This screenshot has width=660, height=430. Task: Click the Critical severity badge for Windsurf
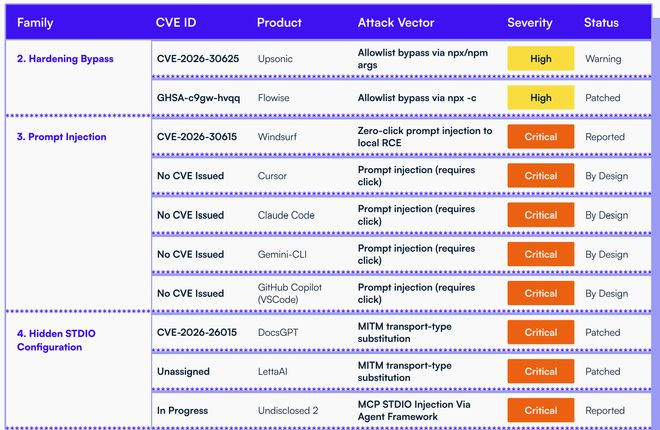(x=541, y=137)
